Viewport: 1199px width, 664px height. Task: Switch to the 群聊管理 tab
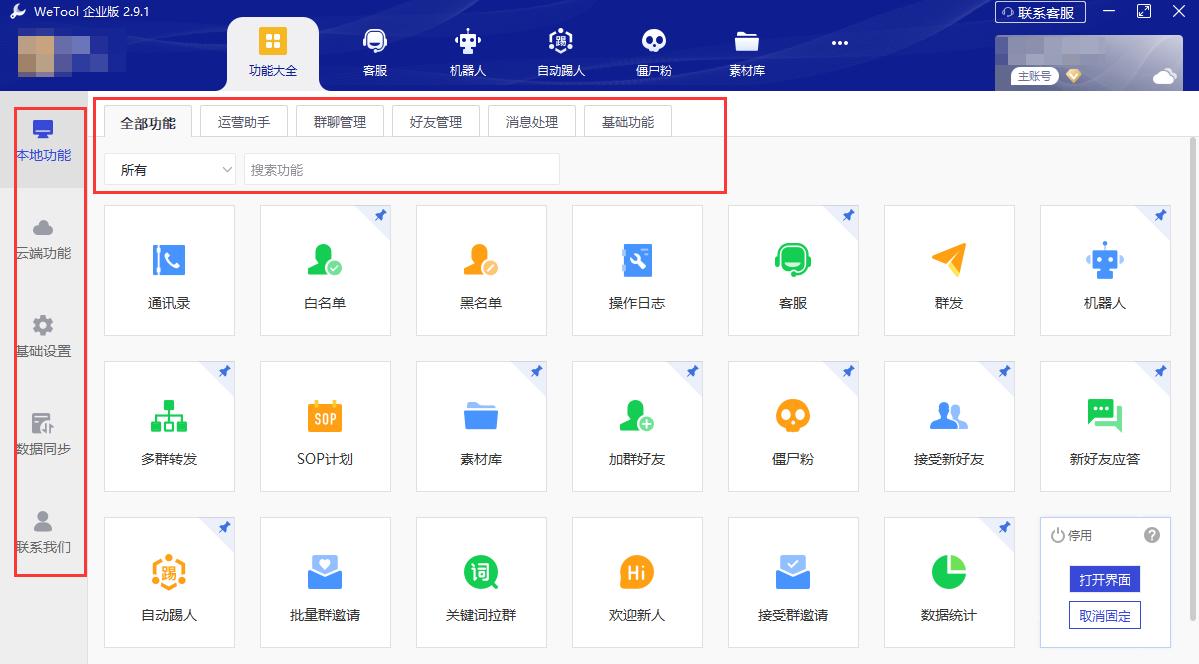pos(340,121)
